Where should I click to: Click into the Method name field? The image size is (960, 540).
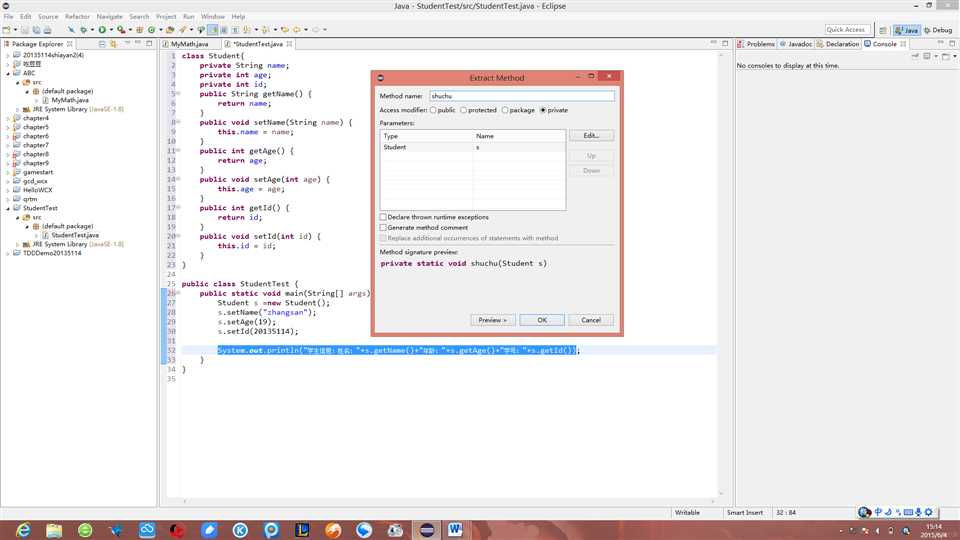click(x=521, y=96)
